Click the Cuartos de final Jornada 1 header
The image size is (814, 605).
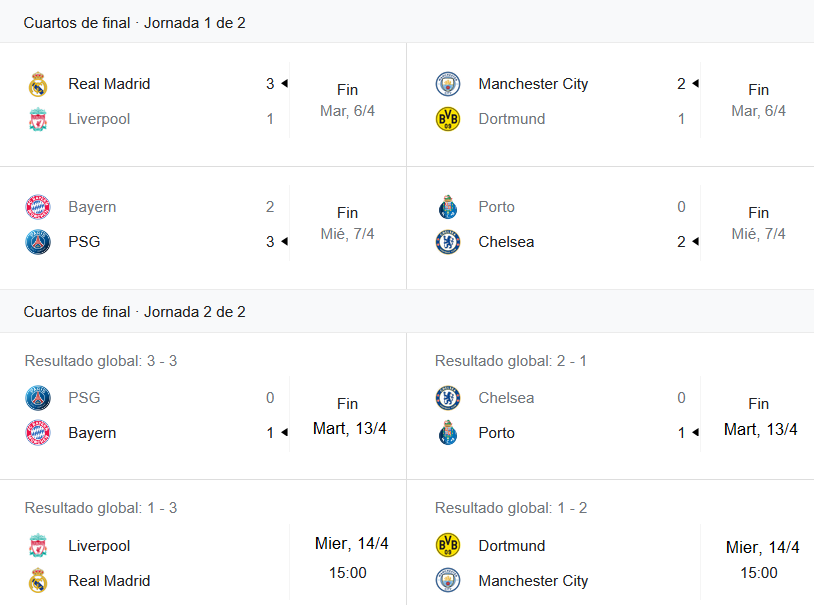[x=134, y=23]
